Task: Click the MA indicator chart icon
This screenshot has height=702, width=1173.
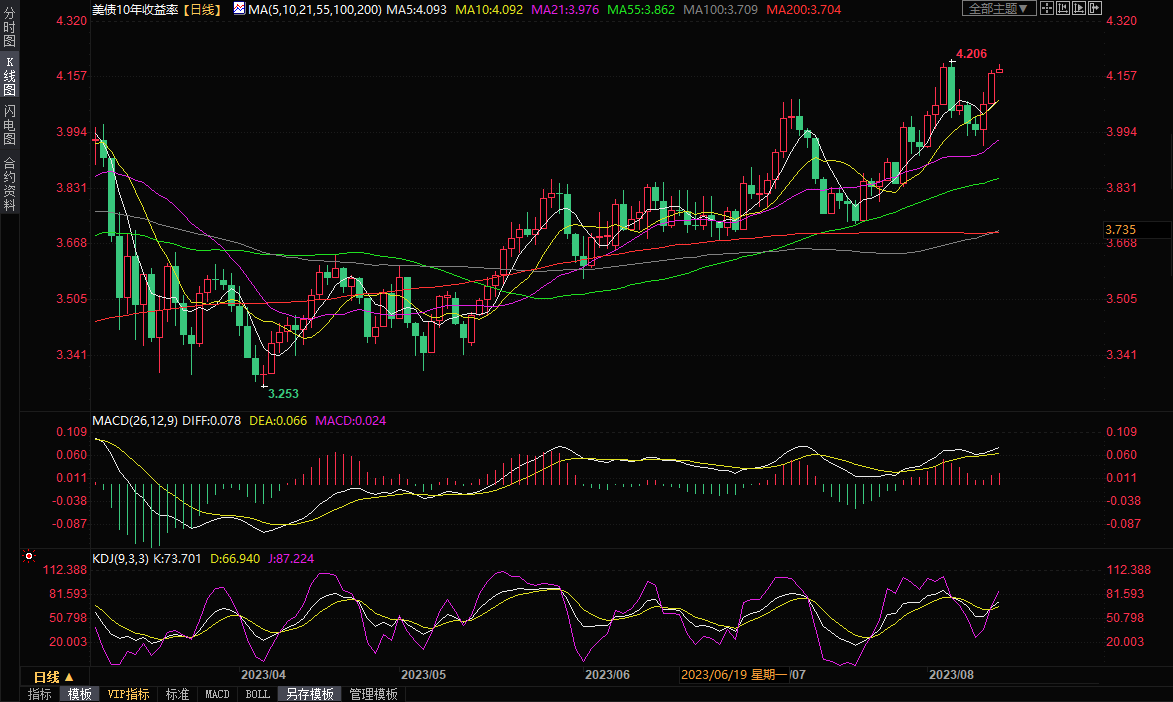Action: 238,9
